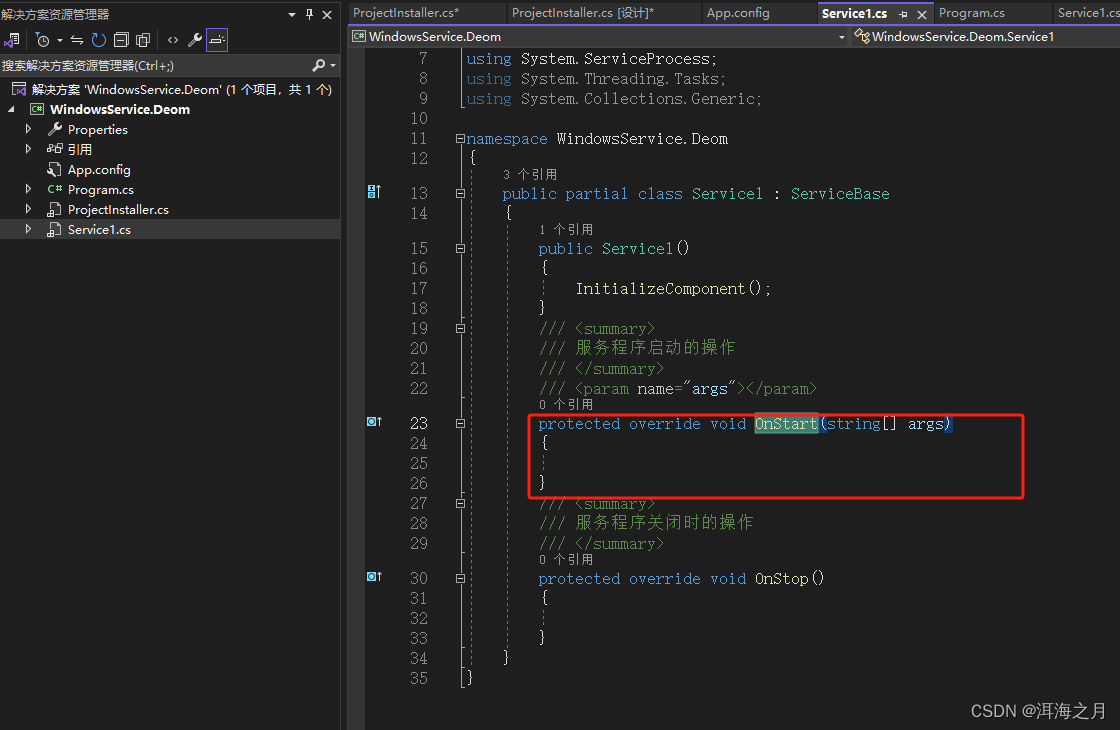Click ServiceBase in the class declaration

click(x=840, y=194)
